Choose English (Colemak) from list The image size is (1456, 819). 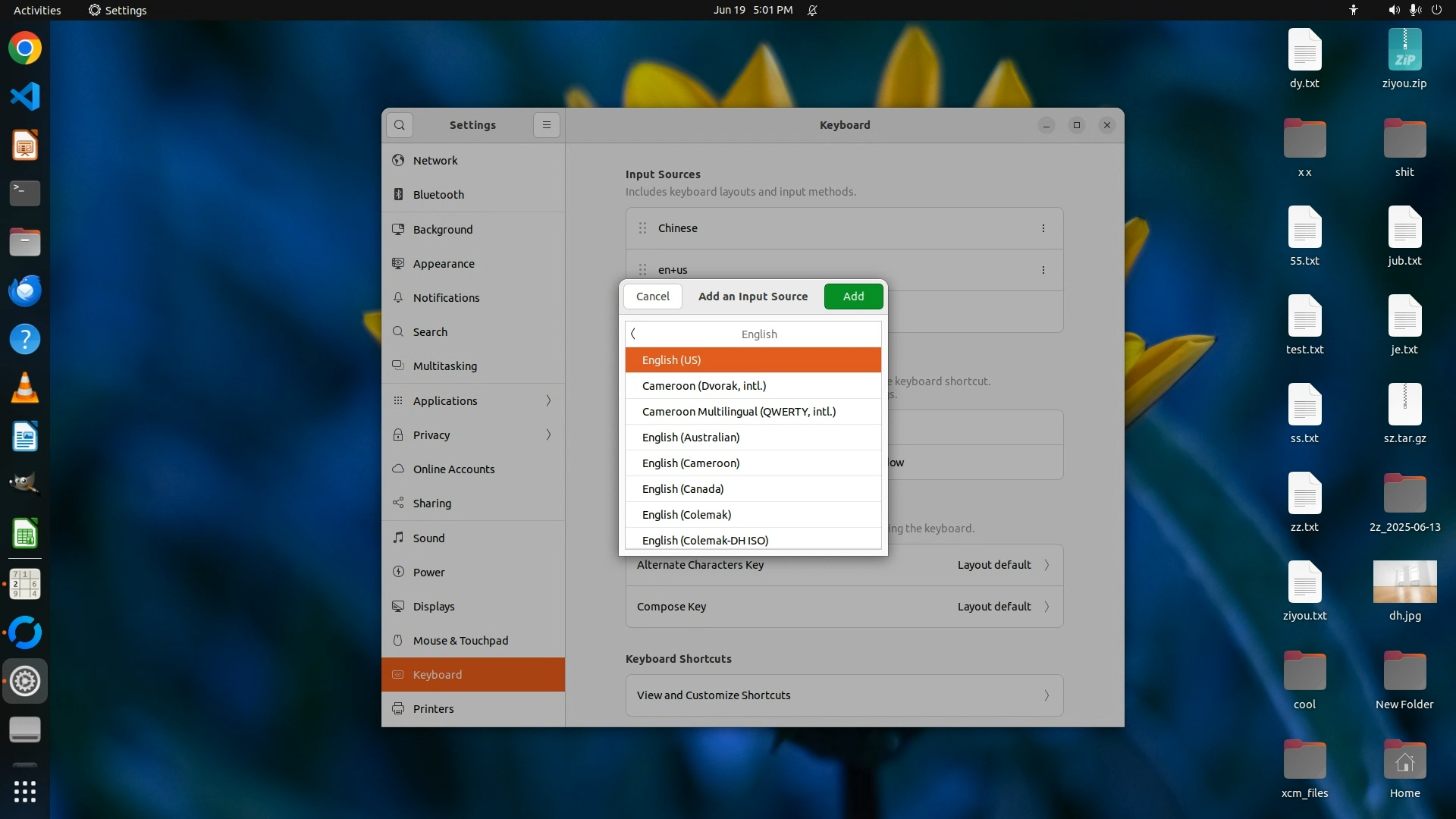click(686, 515)
